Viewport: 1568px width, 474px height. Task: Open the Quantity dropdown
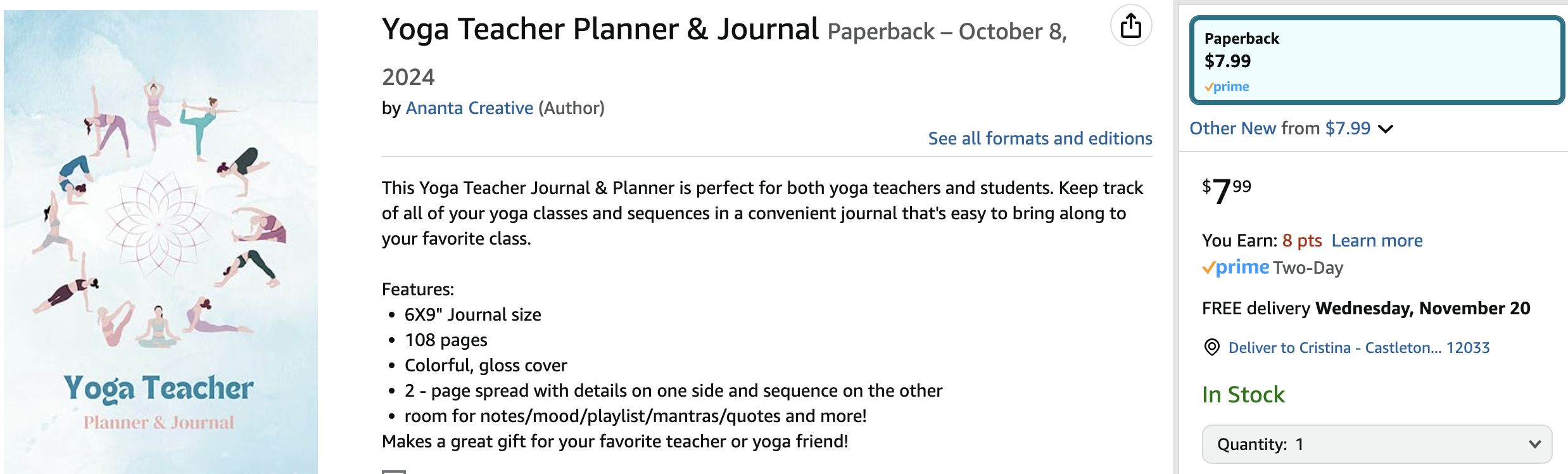pos(1377,444)
